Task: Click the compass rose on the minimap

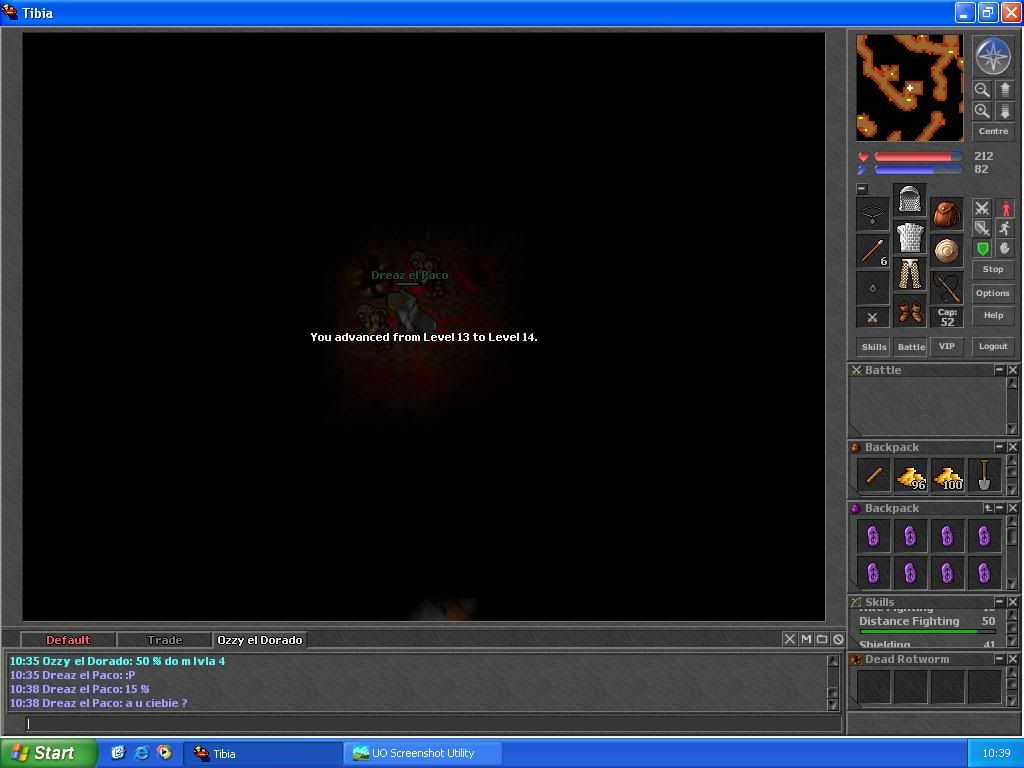Action: click(x=993, y=57)
